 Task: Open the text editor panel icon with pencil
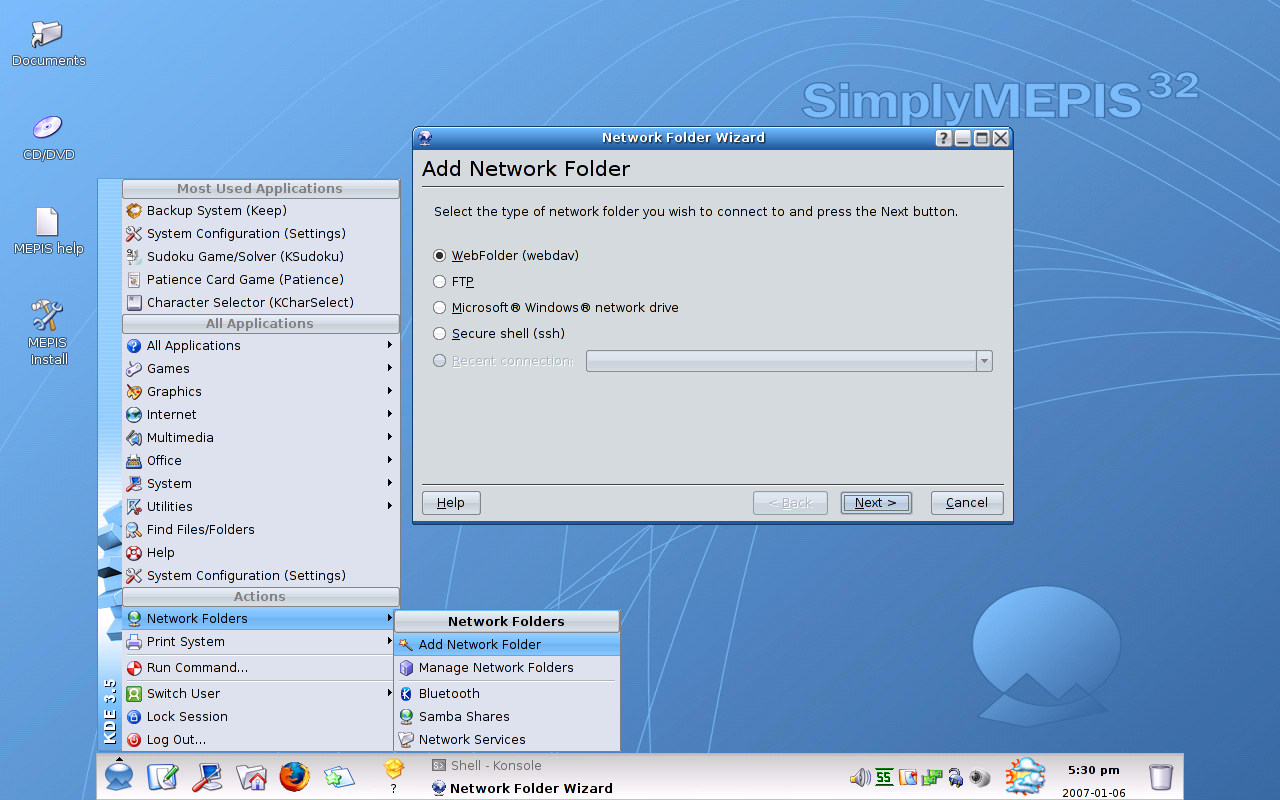coord(162,777)
